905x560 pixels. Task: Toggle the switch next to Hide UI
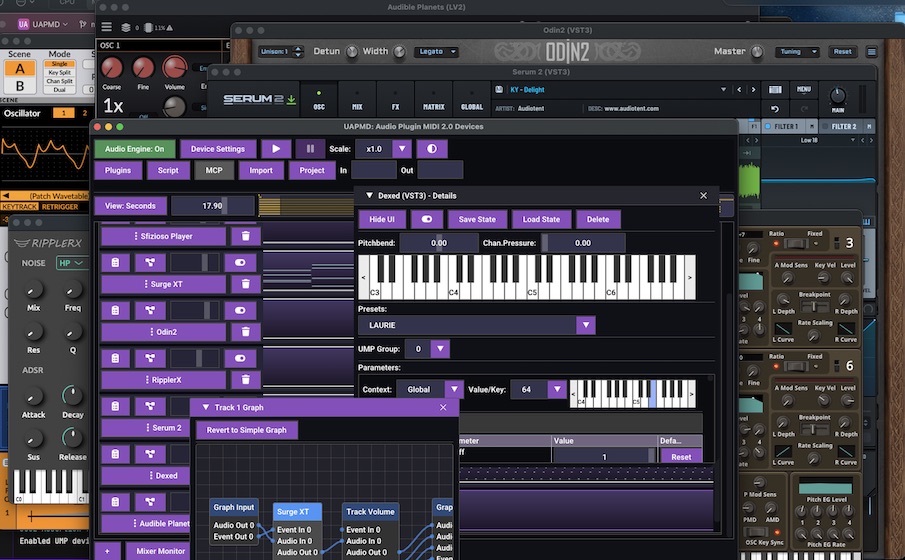[427, 219]
